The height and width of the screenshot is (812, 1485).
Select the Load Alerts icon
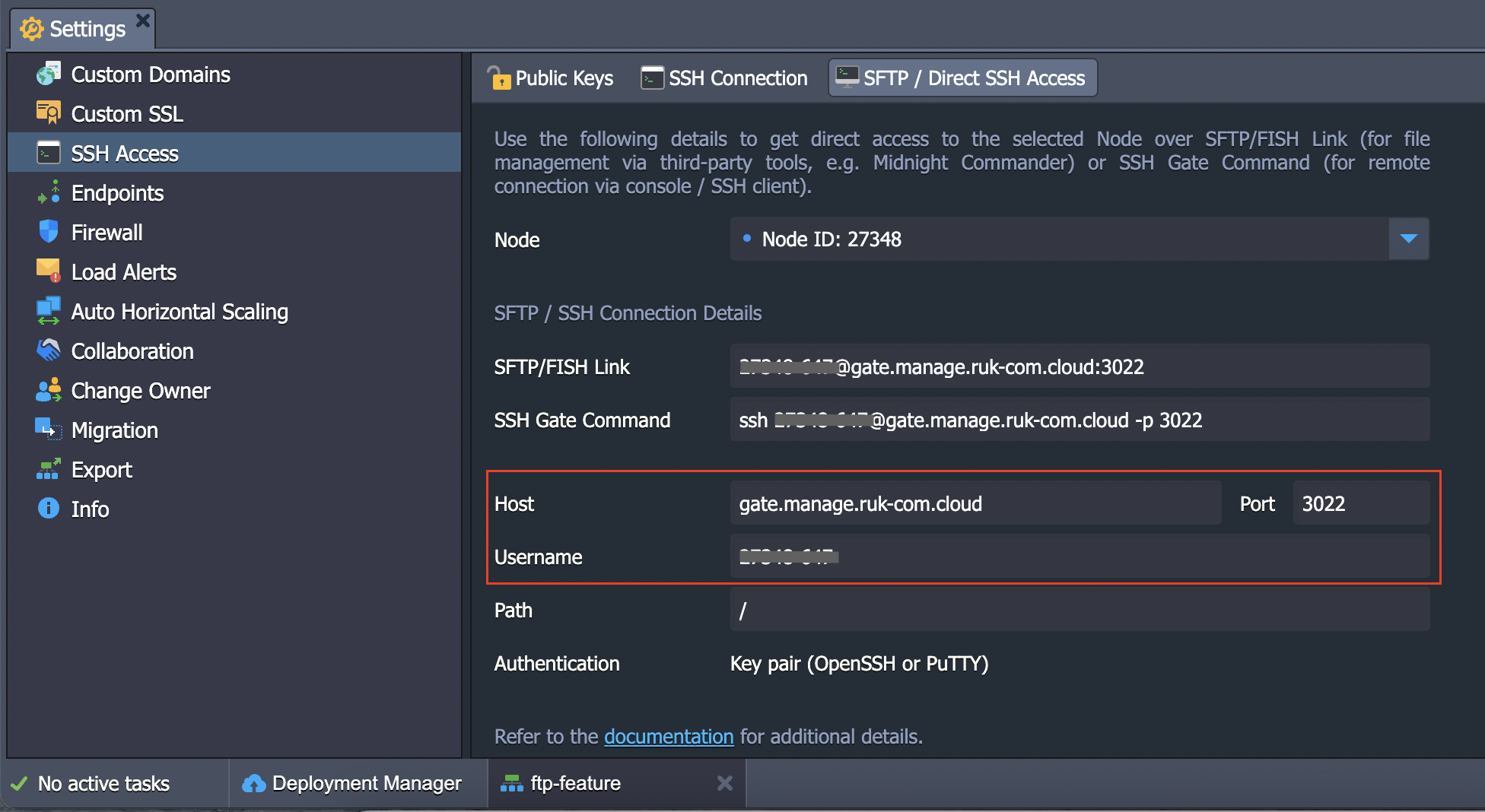click(48, 271)
